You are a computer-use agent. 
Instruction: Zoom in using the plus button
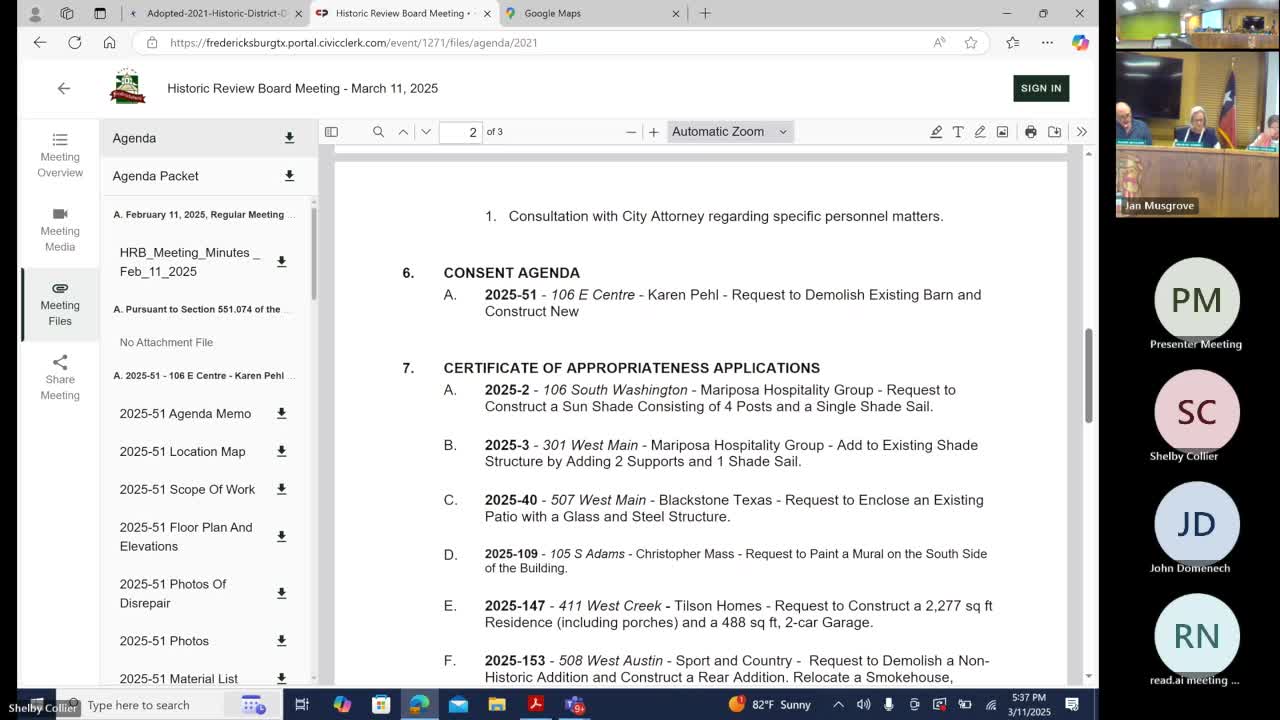point(653,132)
